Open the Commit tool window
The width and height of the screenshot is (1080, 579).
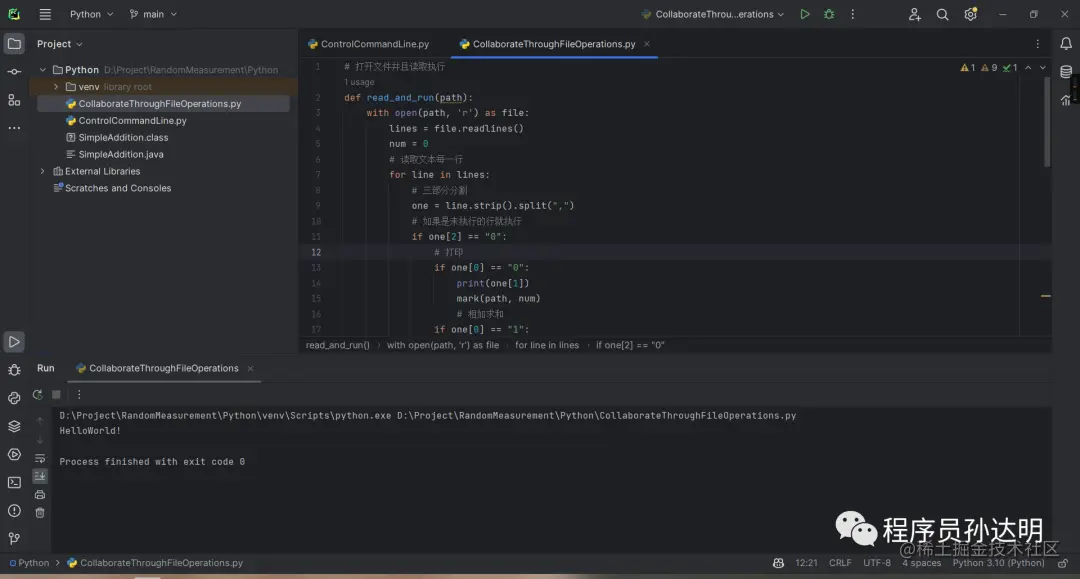pyautogui.click(x=14, y=72)
